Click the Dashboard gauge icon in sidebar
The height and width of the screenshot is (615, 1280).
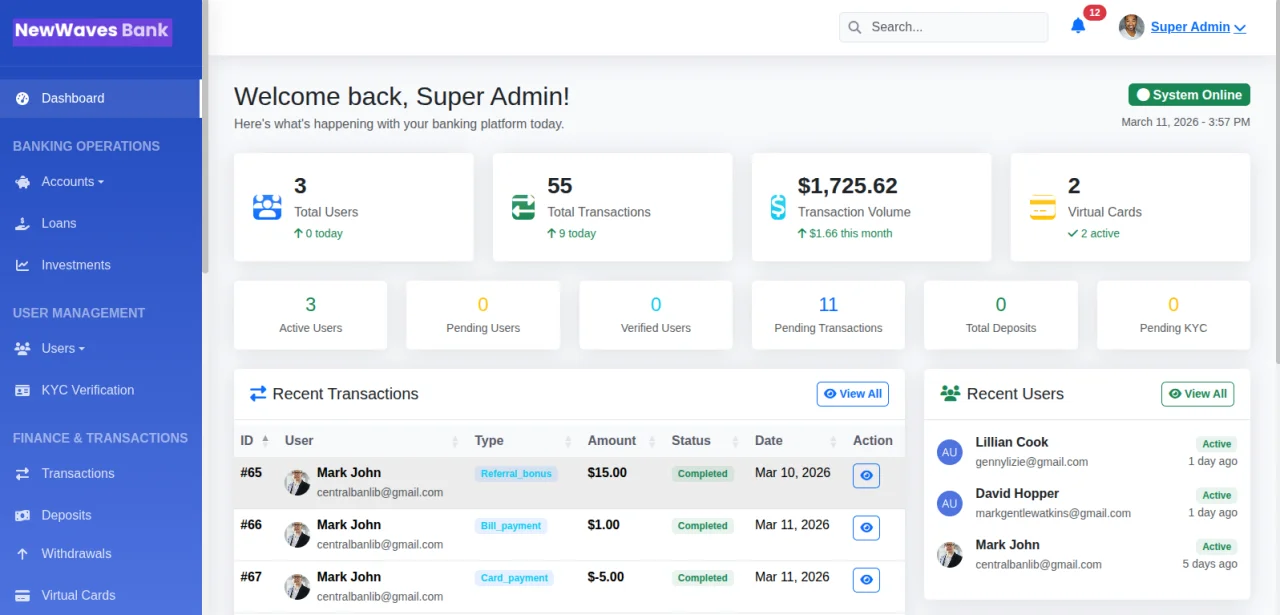pyautogui.click(x=22, y=98)
